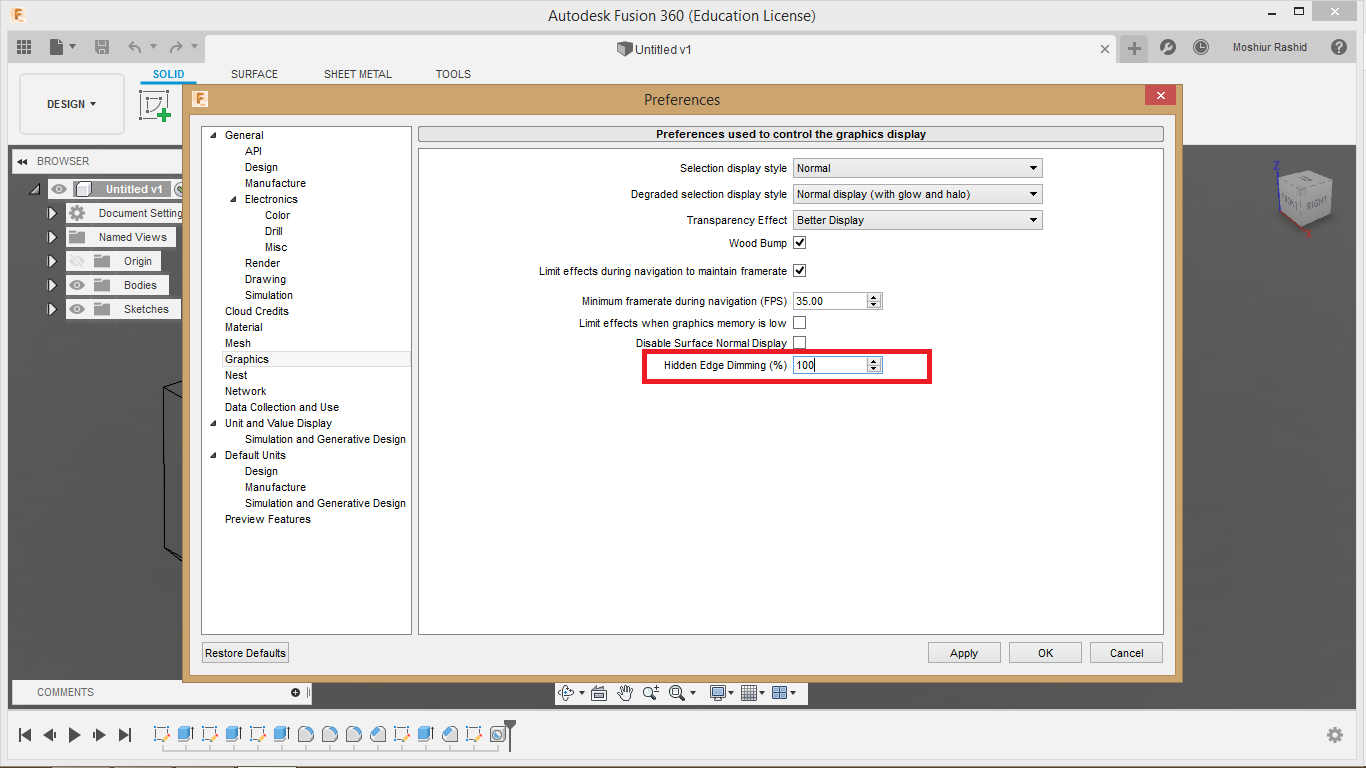Check Disable Surface Normal Display

[x=799, y=343]
